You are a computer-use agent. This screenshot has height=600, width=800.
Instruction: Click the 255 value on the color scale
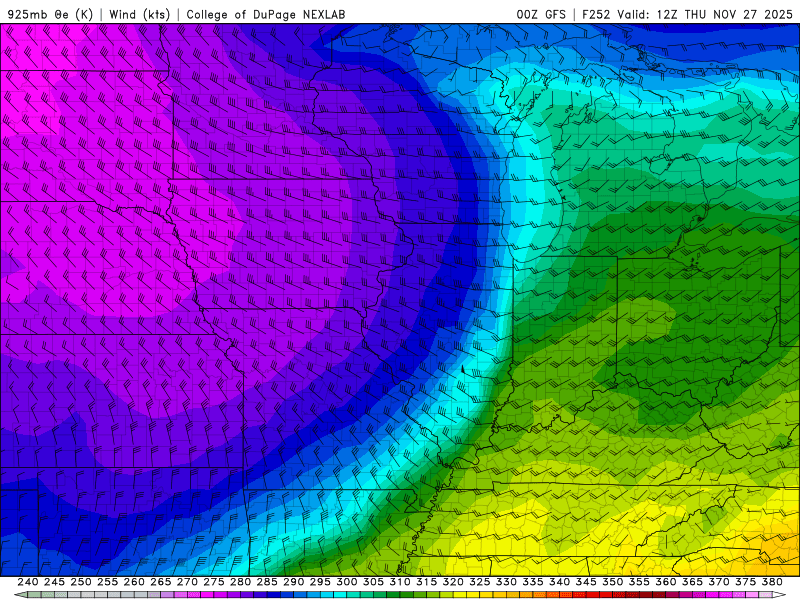click(107, 582)
